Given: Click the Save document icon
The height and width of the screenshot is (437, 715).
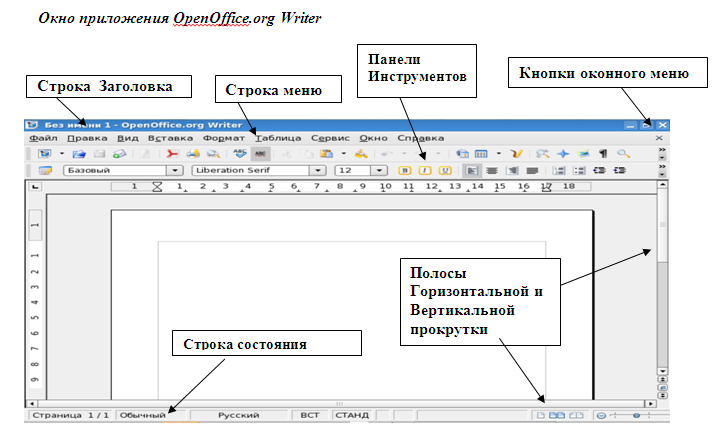Looking at the screenshot, I should click(99, 154).
